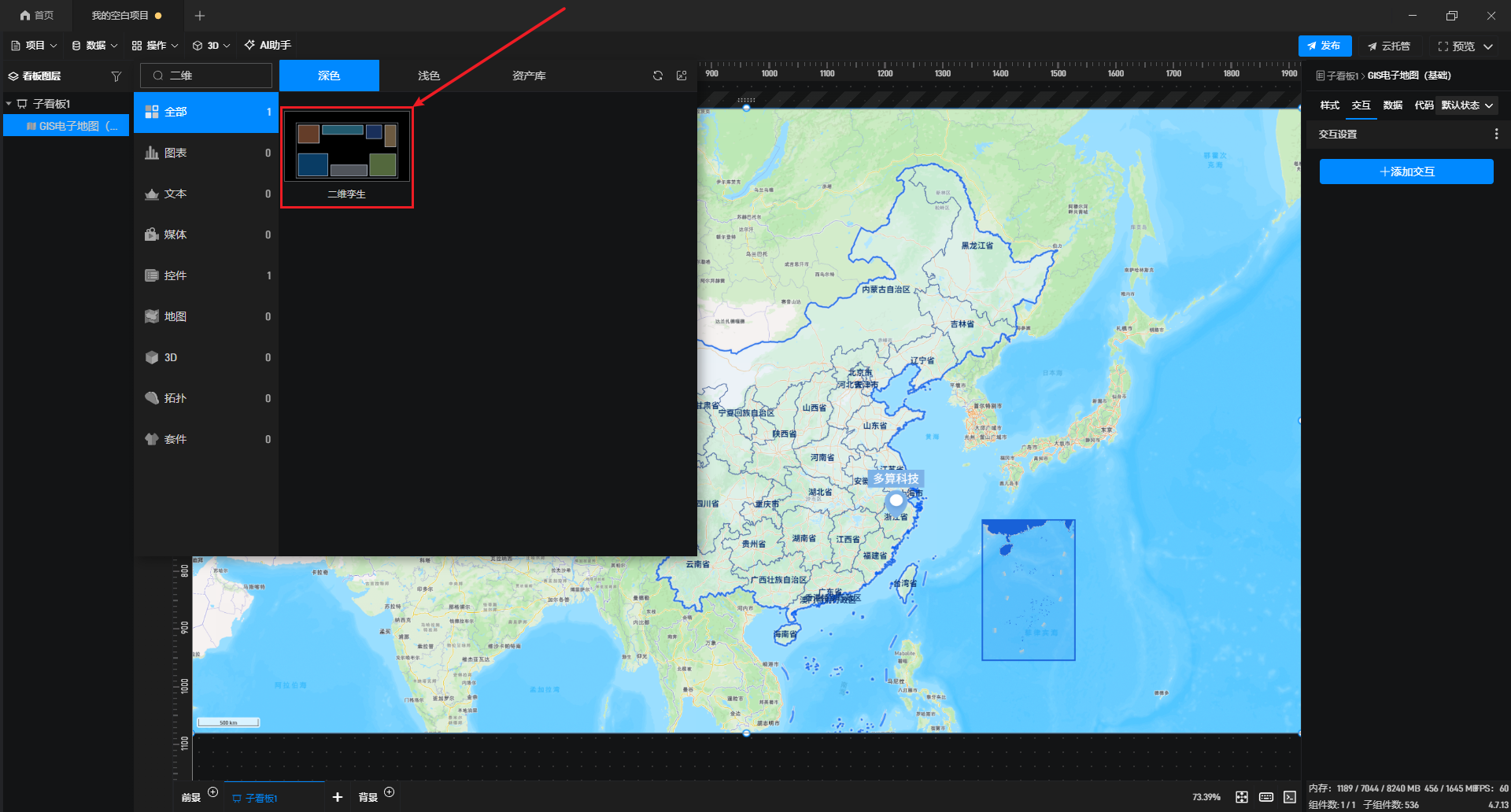Select the 控件 controls category
1511x812 pixels.
206,275
